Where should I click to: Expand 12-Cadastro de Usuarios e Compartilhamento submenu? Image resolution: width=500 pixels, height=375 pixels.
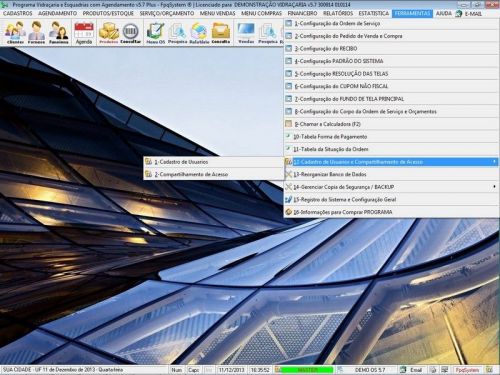pos(391,162)
